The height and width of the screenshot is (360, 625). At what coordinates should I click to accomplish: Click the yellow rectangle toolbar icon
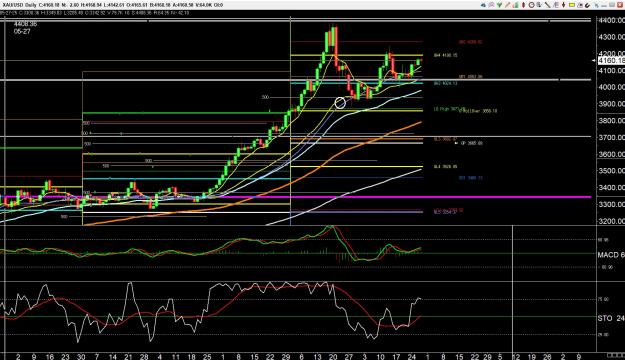pos(572,5)
